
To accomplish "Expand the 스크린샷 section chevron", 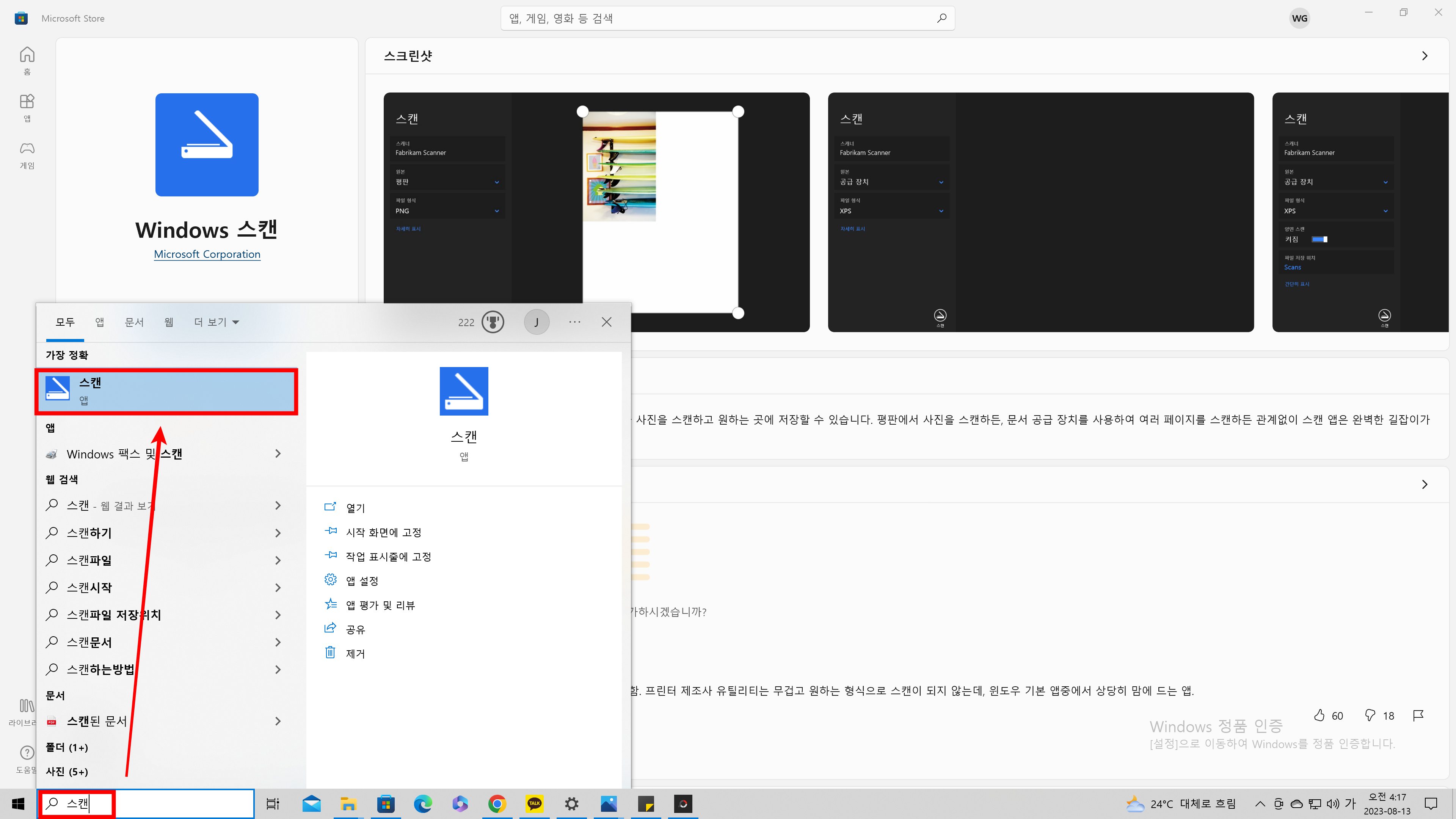I will pyautogui.click(x=1425, y=56).
